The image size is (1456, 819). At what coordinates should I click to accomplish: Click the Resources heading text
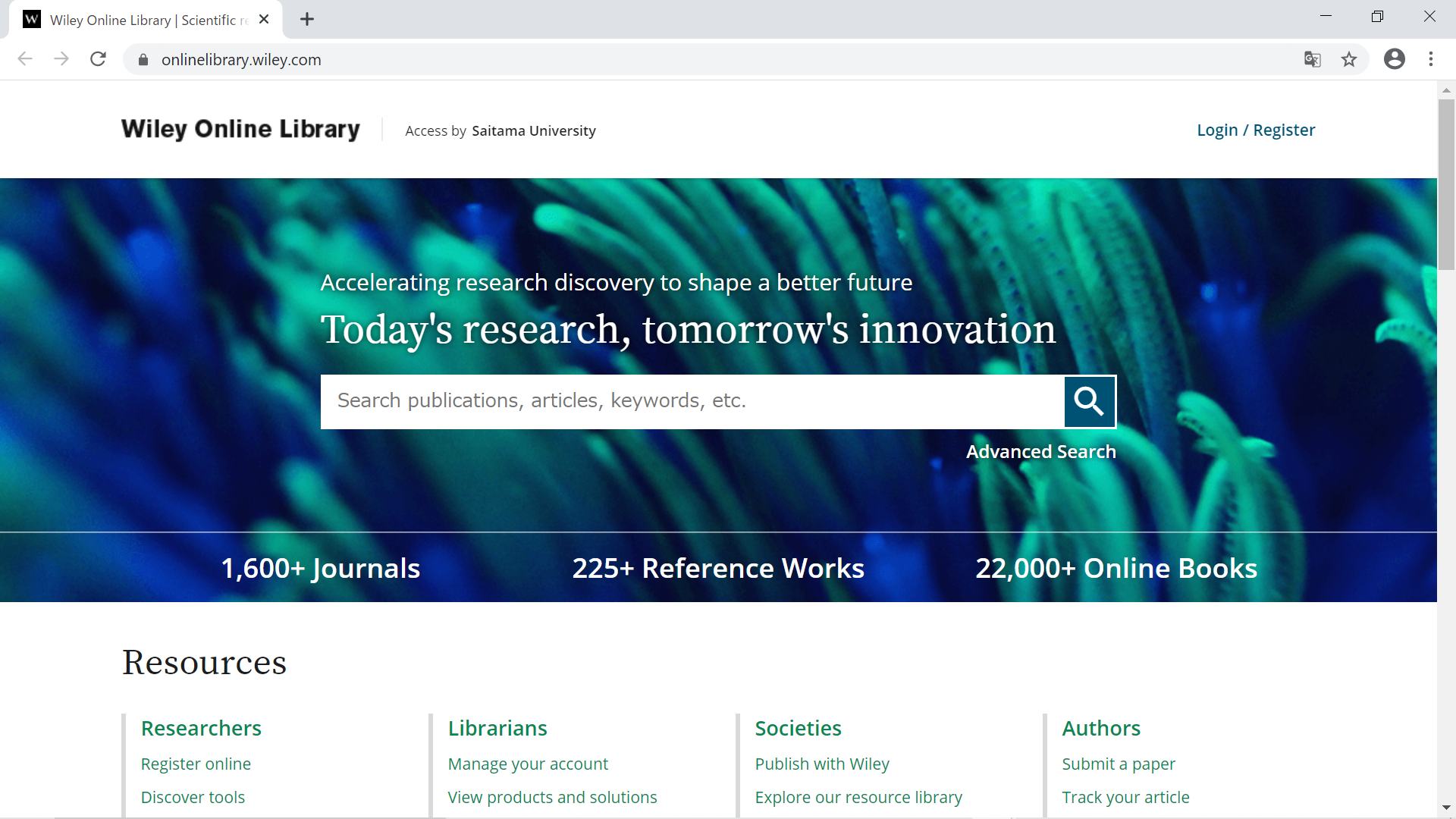pos(204,663)
